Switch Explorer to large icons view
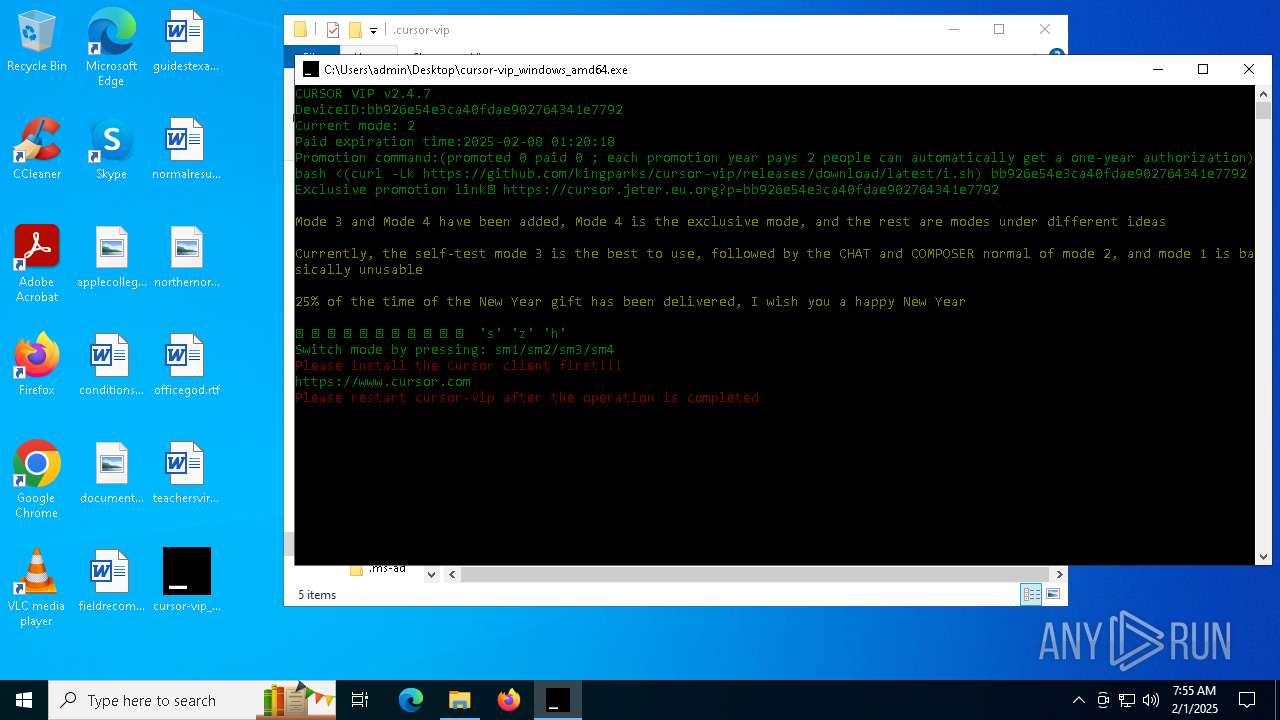 [1052, 594]
